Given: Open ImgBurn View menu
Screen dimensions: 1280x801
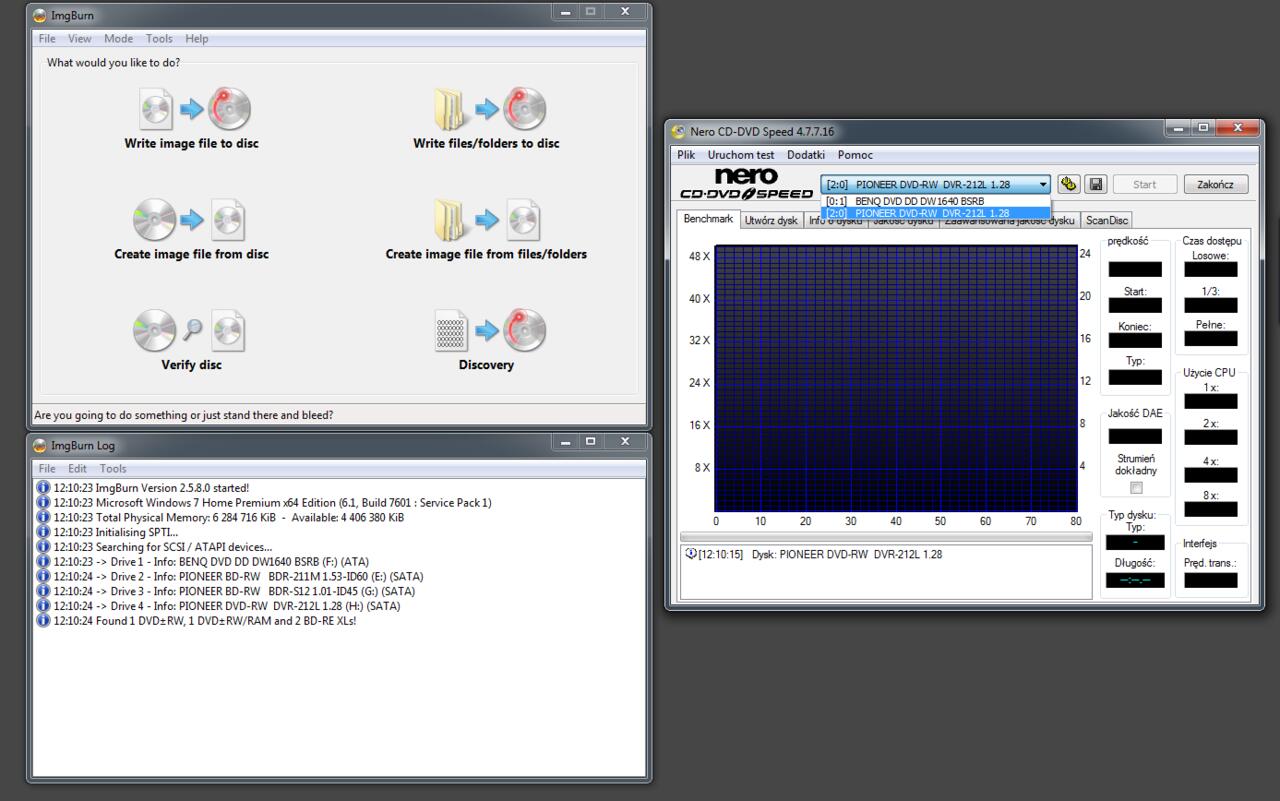Looking at the screenshot, I should point(80,38).
